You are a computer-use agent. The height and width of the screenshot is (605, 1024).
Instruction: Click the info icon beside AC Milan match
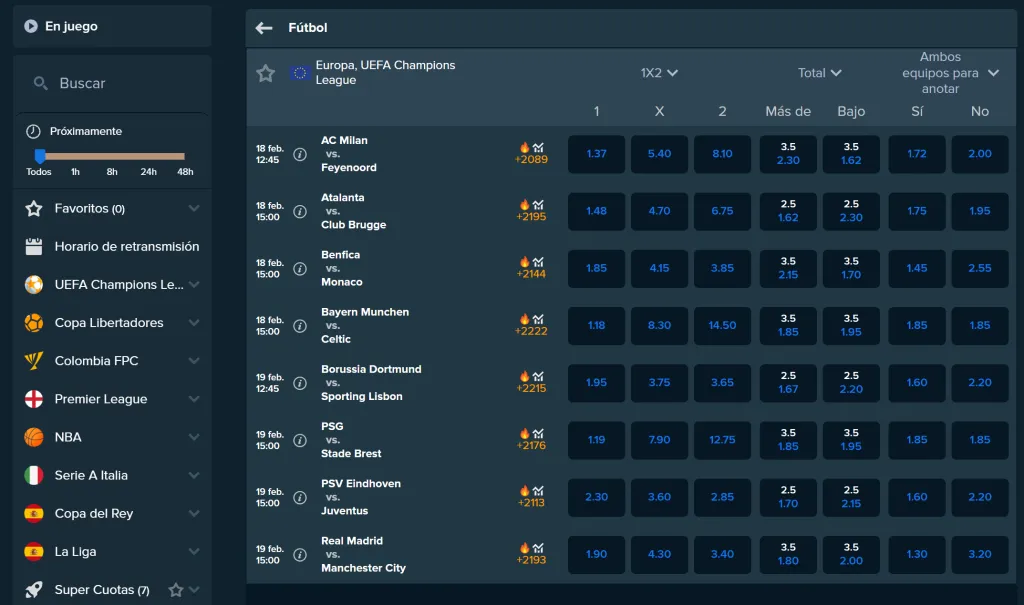point(301,154)
